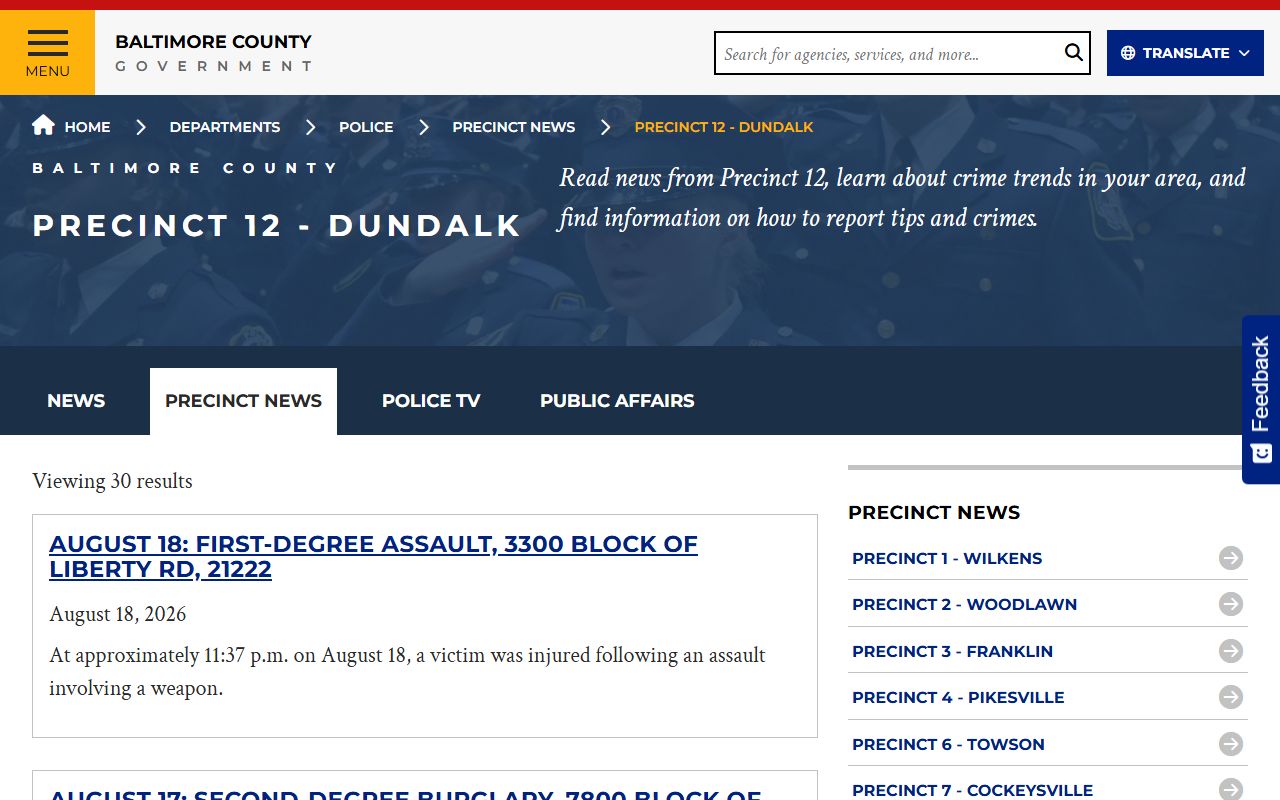
Task: Open the Feedback side tab
Action: coord(1261,400)
